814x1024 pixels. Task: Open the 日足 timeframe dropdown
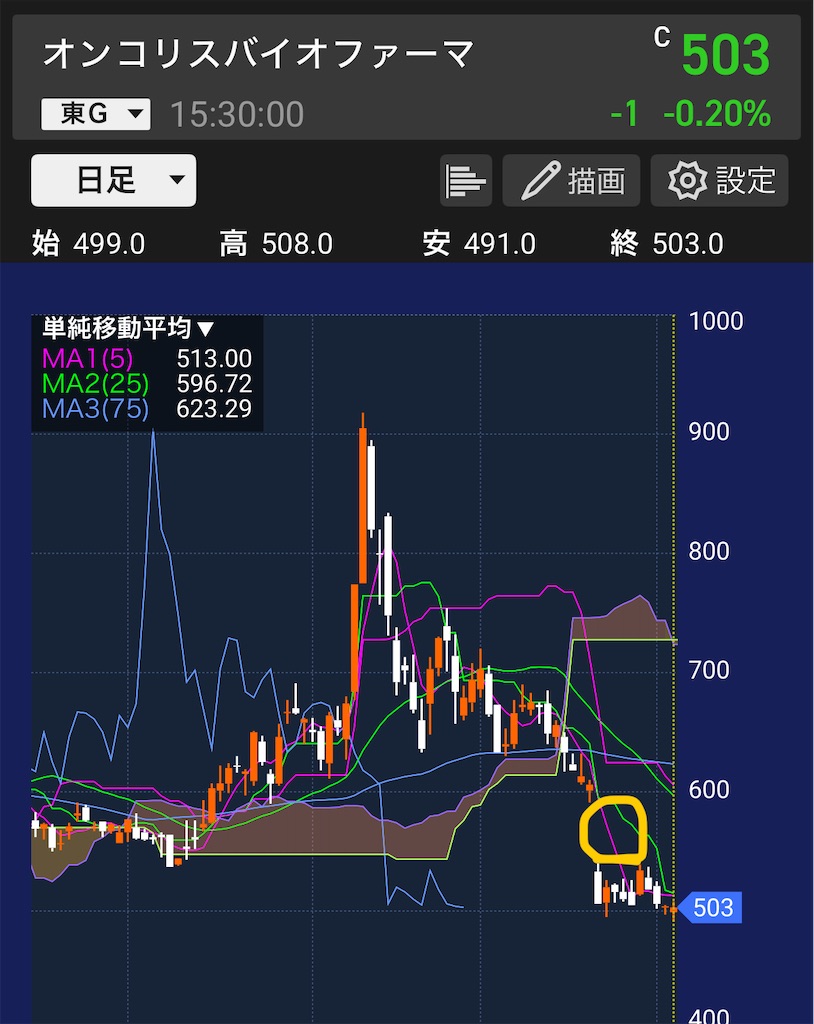click(113, 180)
